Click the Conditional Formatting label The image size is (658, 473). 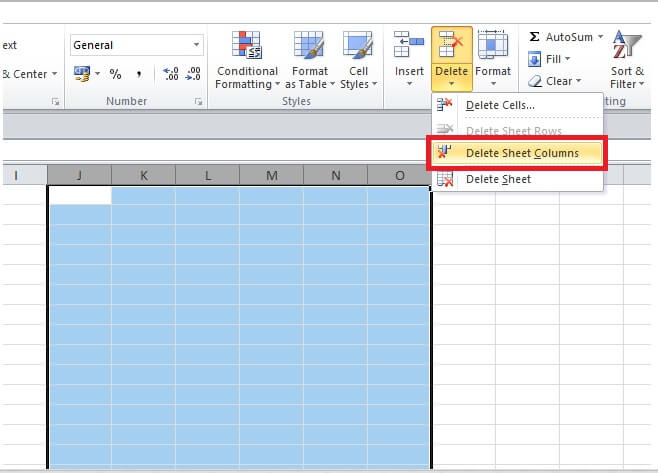[247, 78]
